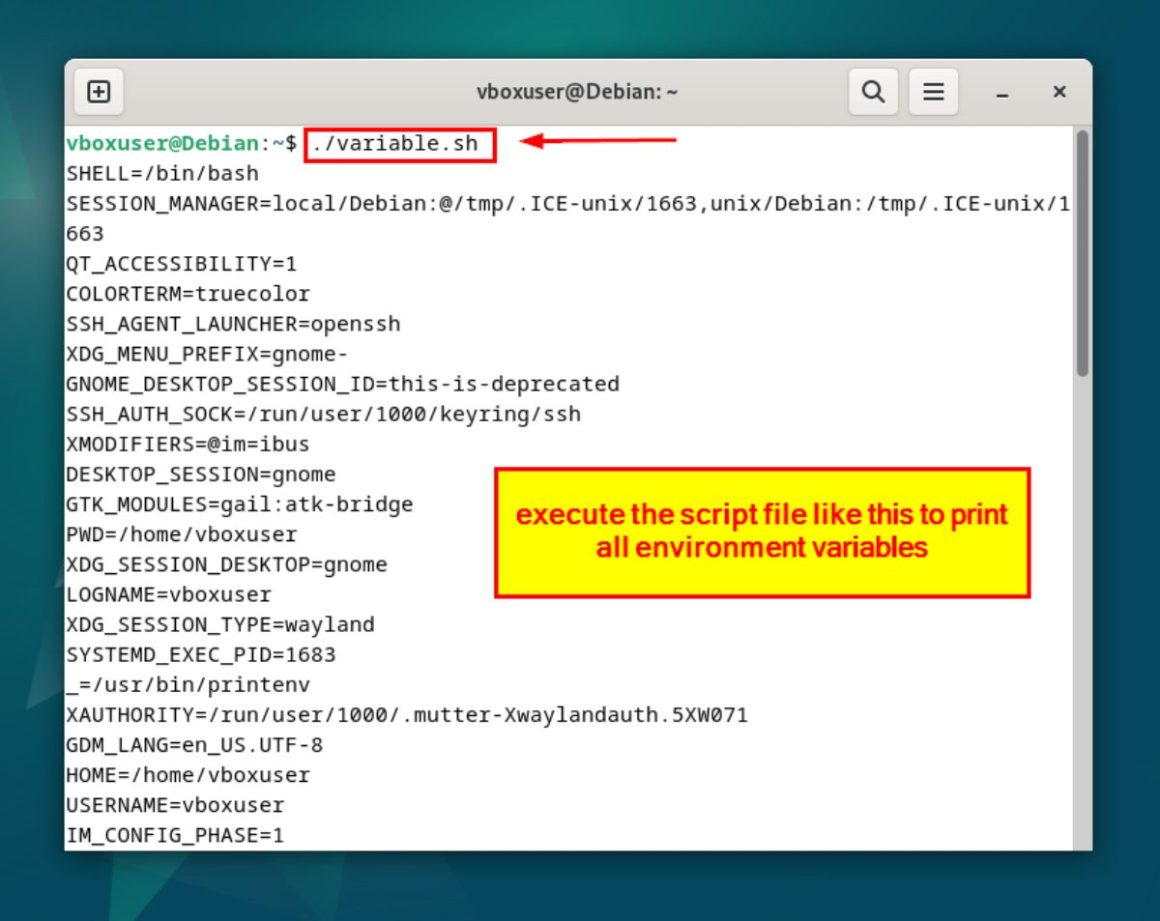
Task: Click XDG_SESSION_DESKTOP=gnome line
Action: (226, 564)
